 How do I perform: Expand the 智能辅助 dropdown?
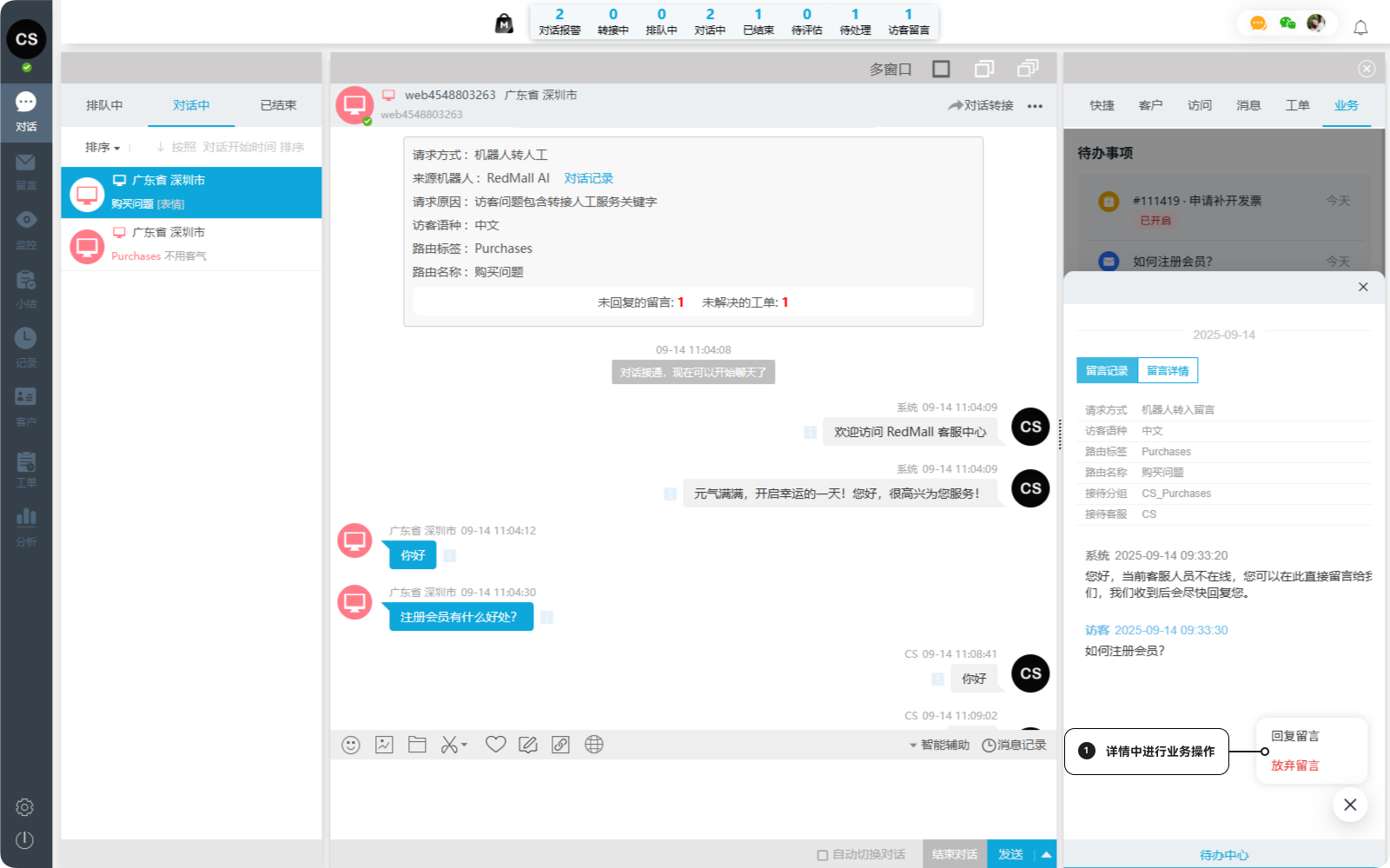point(939,745)
